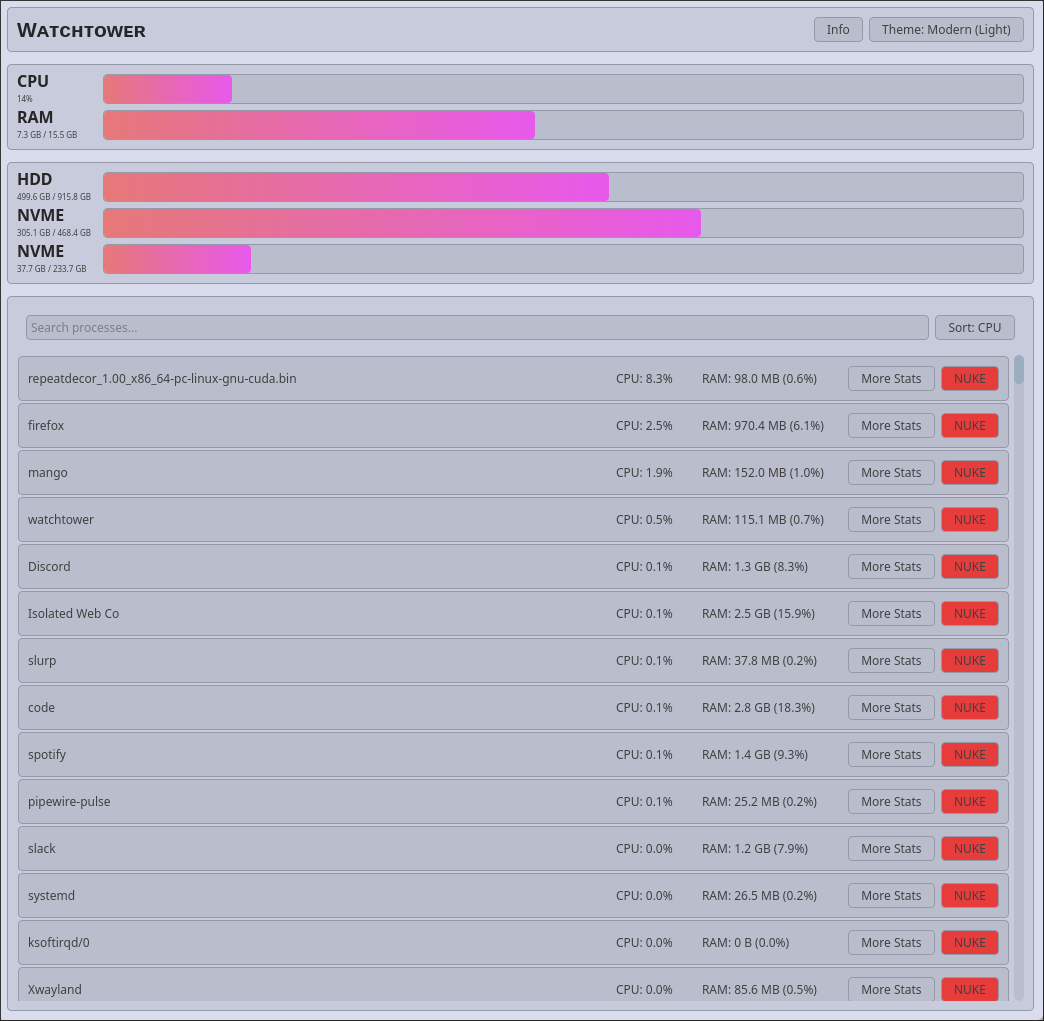The width and height of the screenshot is (1044, 1021).
Task: Toggle the Modern (Light) theme button
Action: coord(946,30)
